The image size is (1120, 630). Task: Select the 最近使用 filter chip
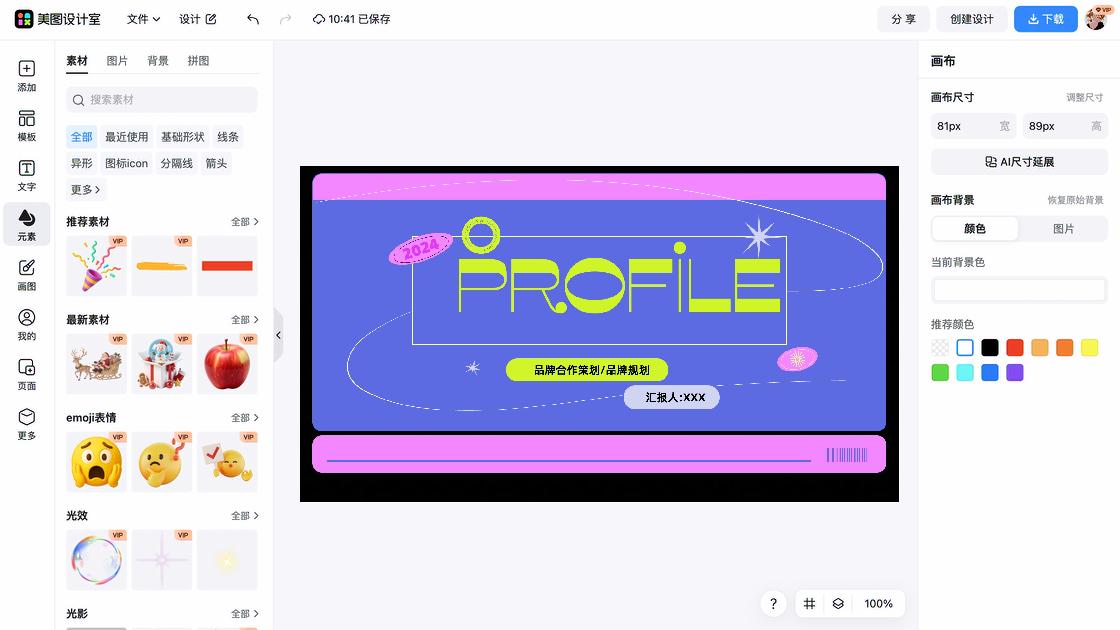(126, 136)
